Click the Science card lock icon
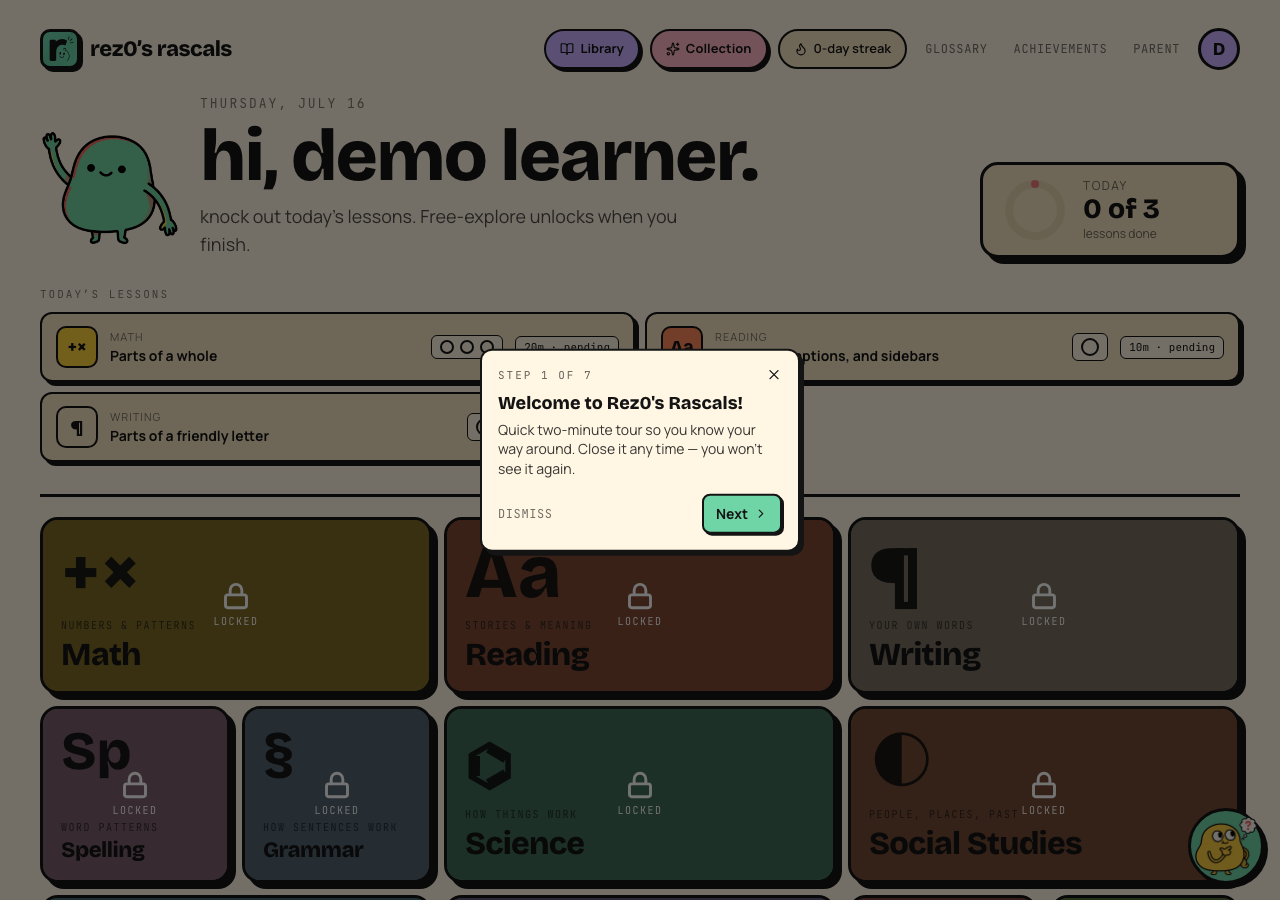 pyautogui.click(x=640, y=786)
